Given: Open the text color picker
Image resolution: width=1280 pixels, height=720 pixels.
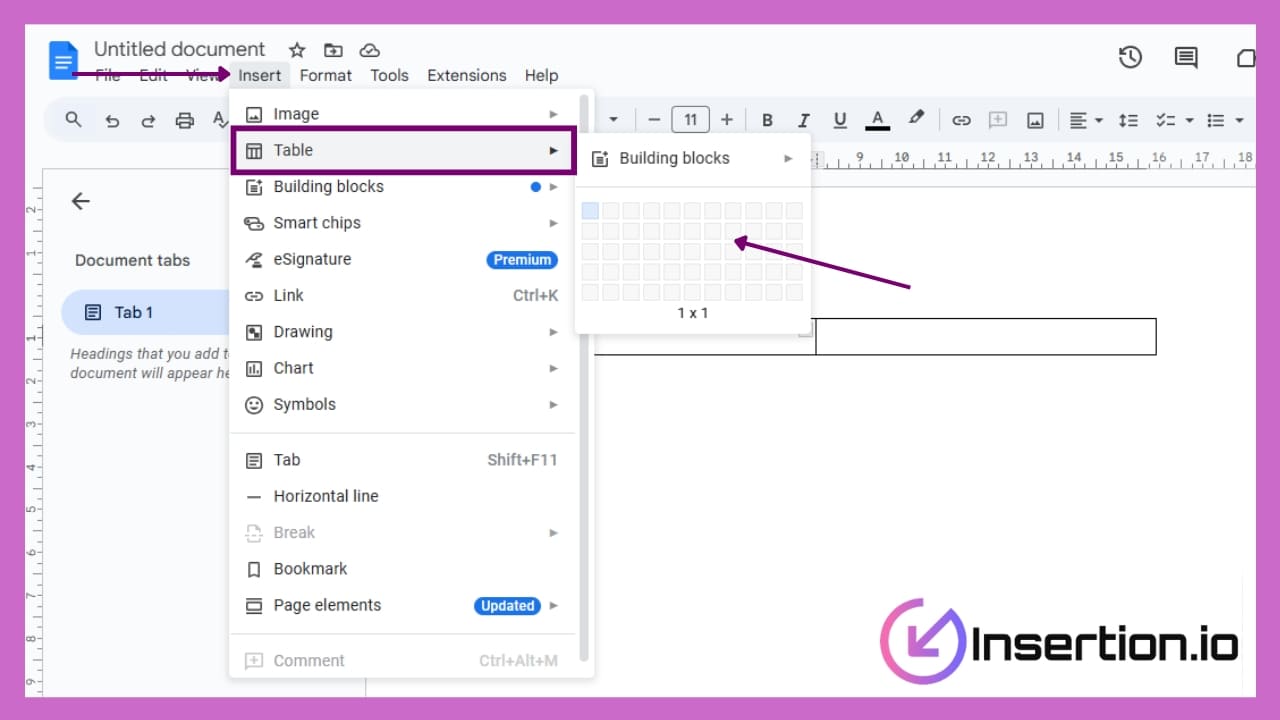Looking at the screenshot, I should 877,120.
